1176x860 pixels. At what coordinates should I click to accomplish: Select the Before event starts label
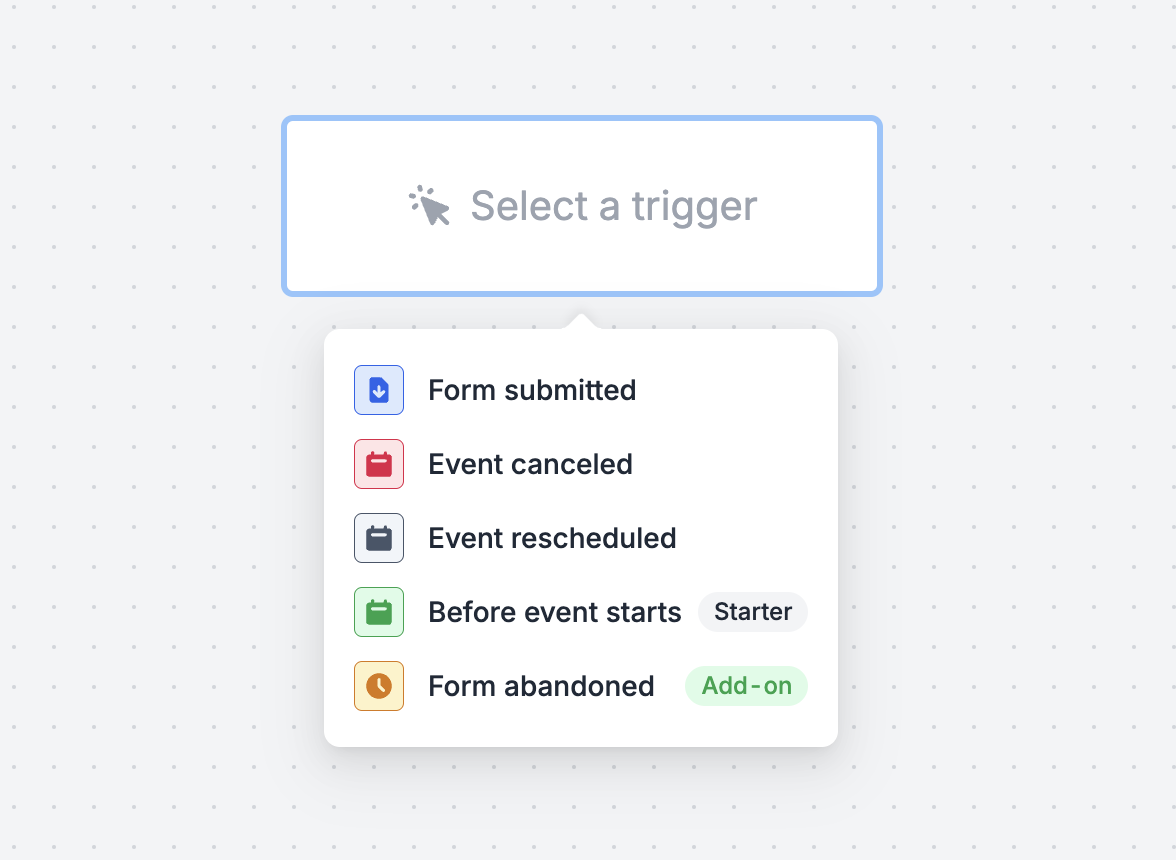point(554,613)
